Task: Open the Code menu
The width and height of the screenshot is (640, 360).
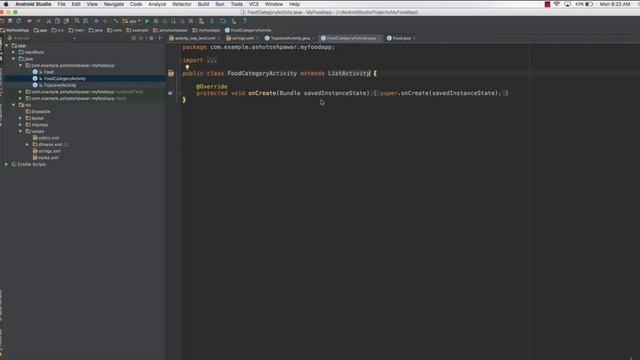Action: [x=136, y=4]
